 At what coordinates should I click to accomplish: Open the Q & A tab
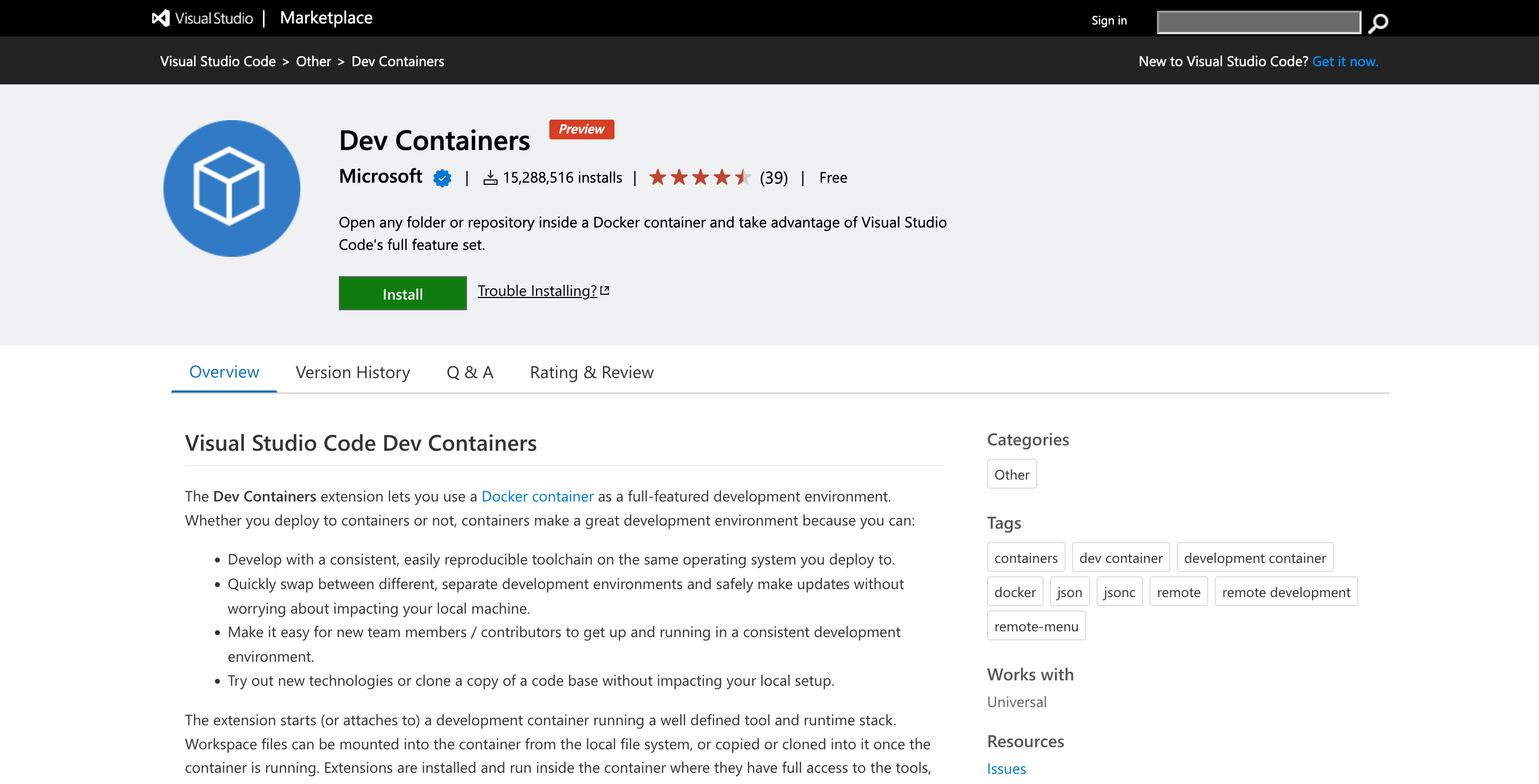click(x=470, y=372)
